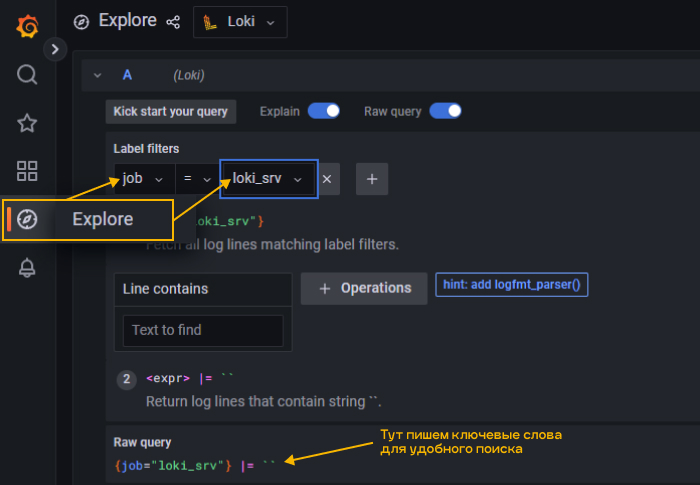Open the equals operator dropdown
Image resolution: width=700 pixels, height=485 pixels.
197,179
